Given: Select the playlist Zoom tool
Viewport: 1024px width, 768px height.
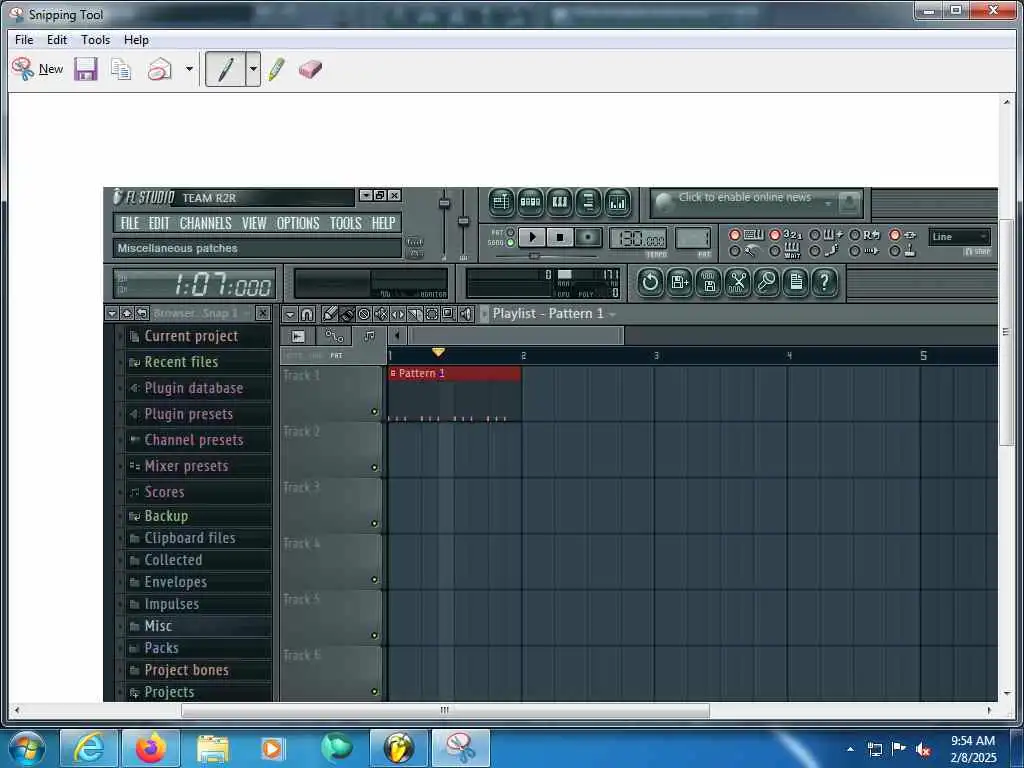Looking at the screenshot, I should [x=449, y=314].
